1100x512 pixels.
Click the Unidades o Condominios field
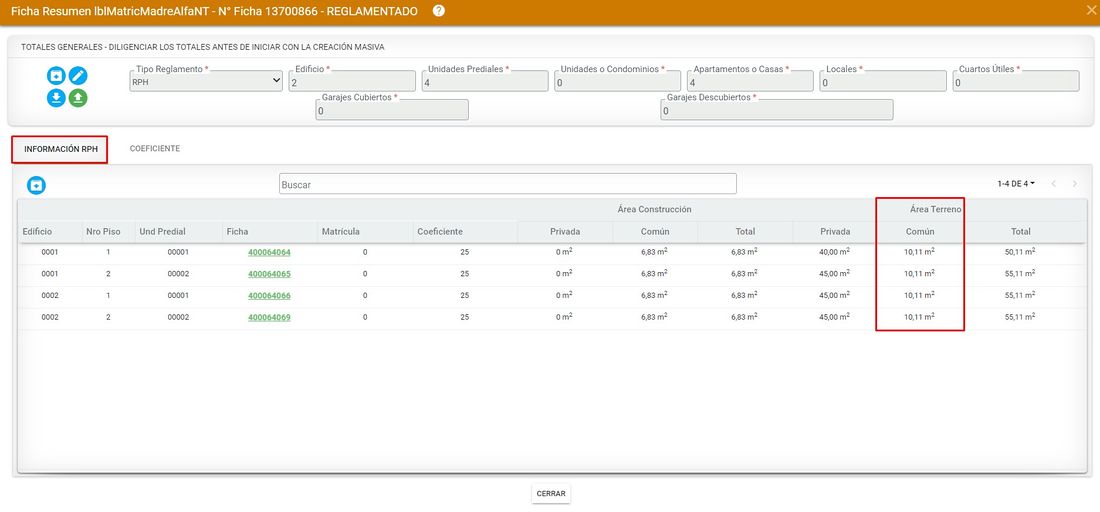pos(618,81)
